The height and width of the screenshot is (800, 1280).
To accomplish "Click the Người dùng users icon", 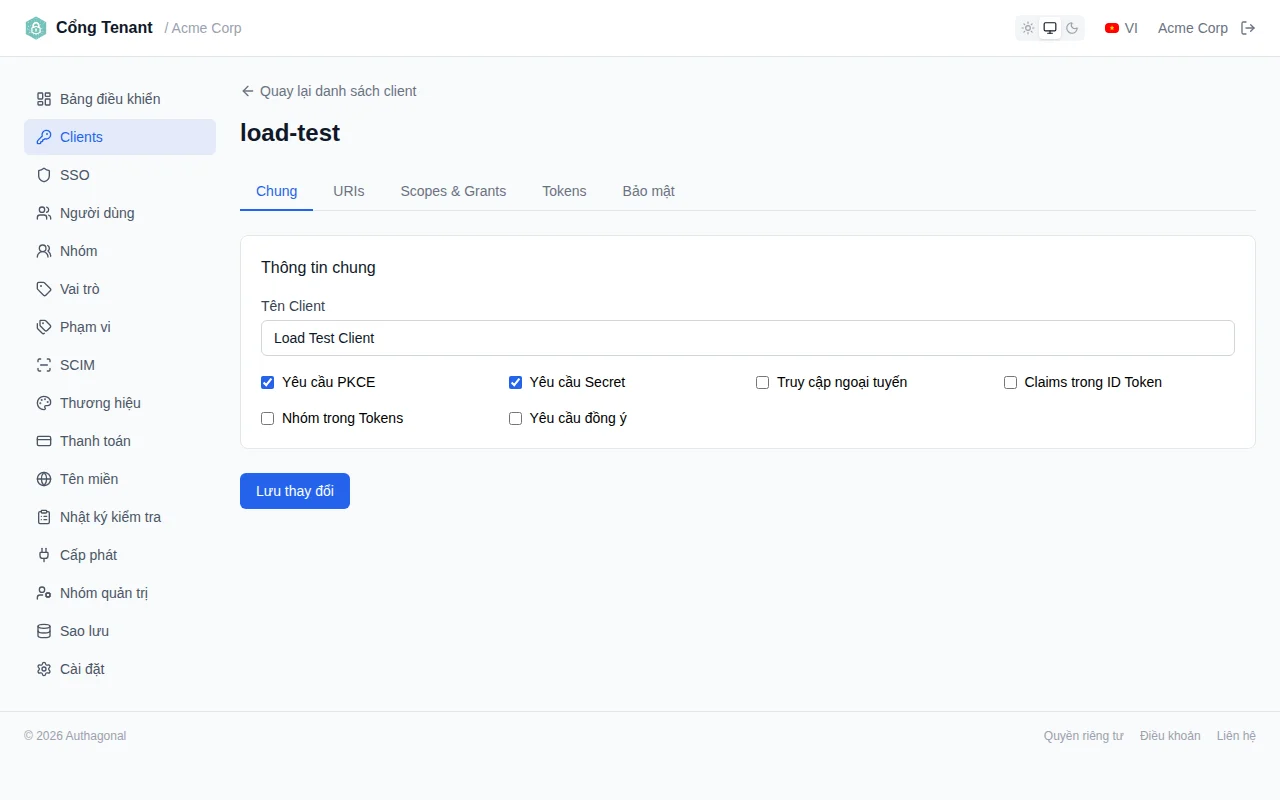I will tap(44, 213).
